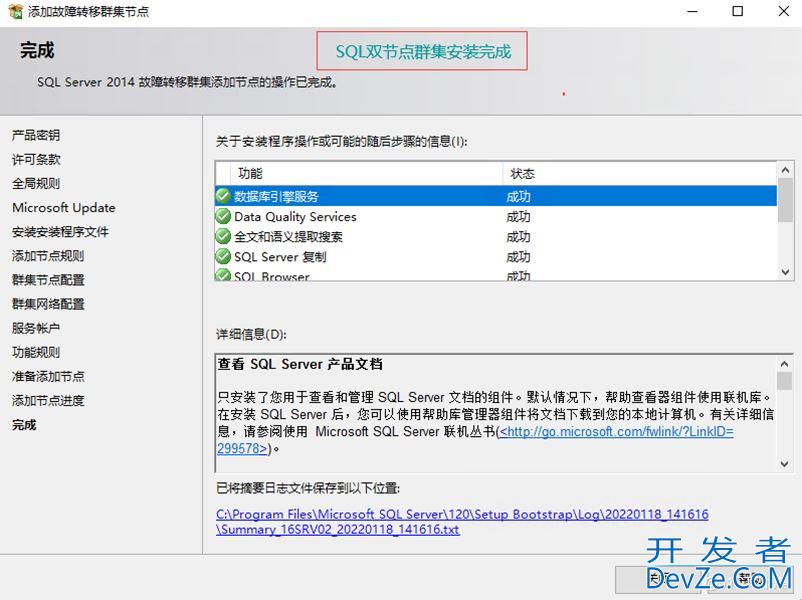This screenshot has height=600, width=802.
Task: Click the feature list scrollbar thumb
Action: point(785,200)
